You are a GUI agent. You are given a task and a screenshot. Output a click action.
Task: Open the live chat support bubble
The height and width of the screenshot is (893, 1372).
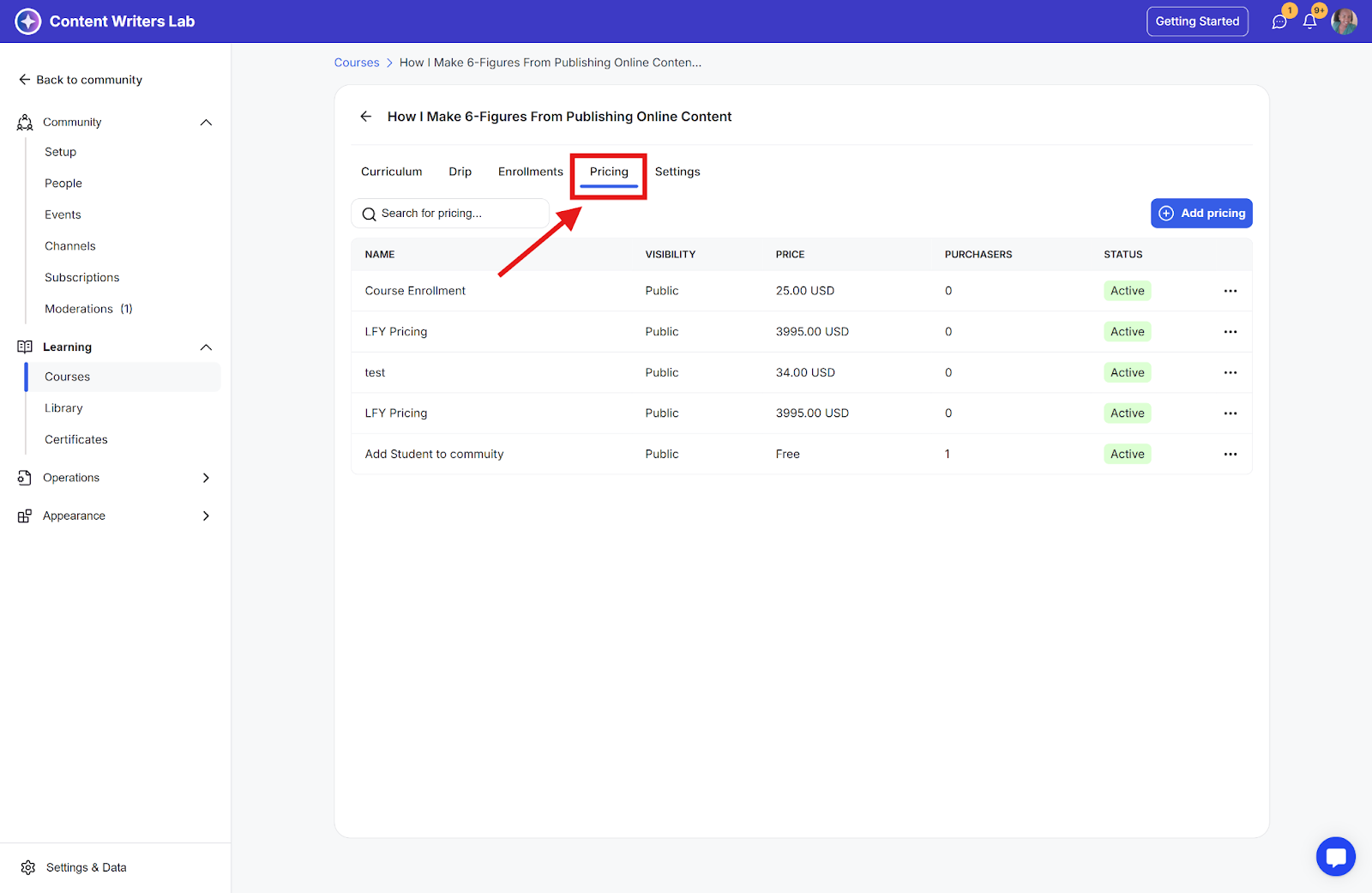tap(1335, 856)
